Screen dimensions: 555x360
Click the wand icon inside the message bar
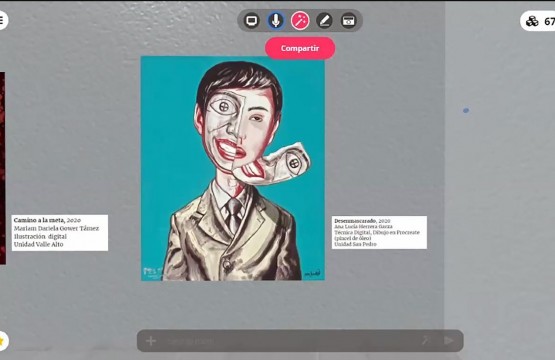[425, 341]
